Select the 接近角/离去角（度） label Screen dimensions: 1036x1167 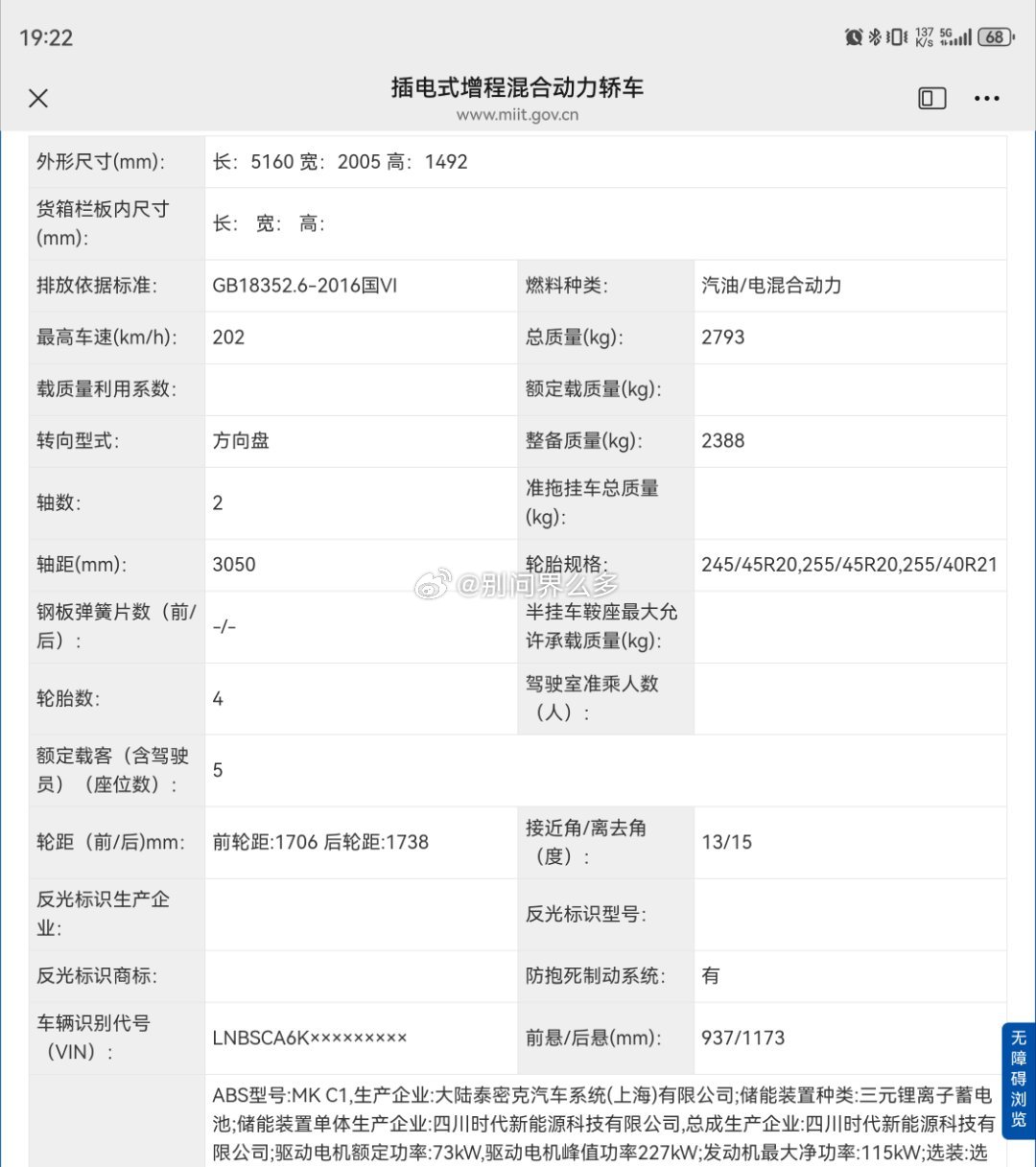coord(586,842)
